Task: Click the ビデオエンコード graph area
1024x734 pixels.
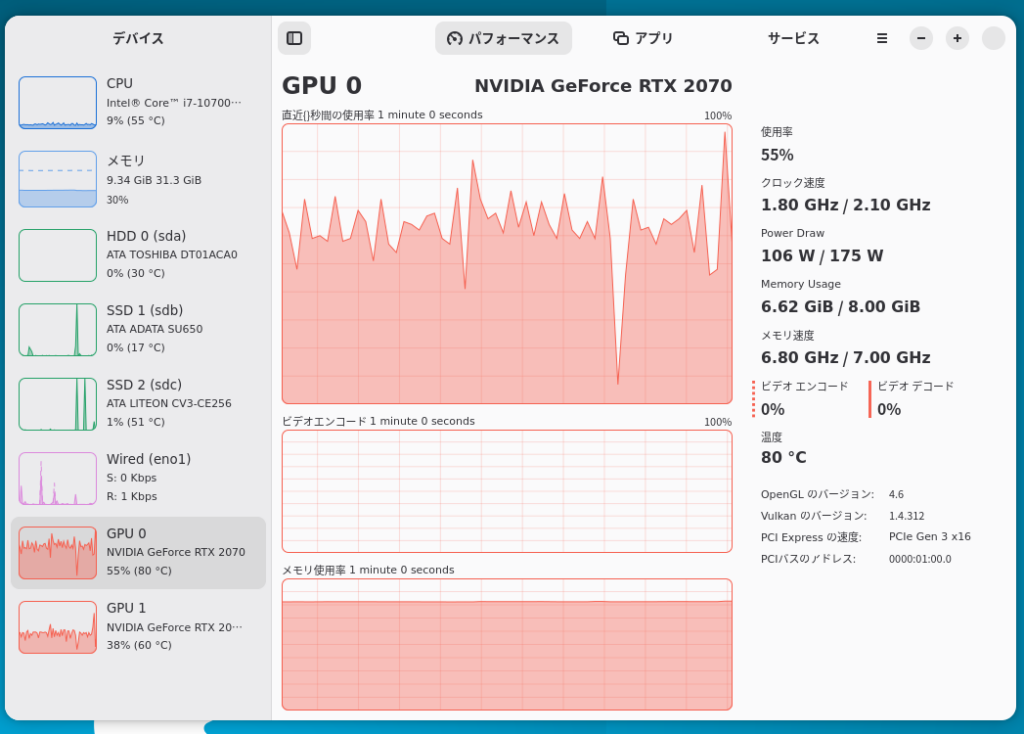Action: [507, 491]
